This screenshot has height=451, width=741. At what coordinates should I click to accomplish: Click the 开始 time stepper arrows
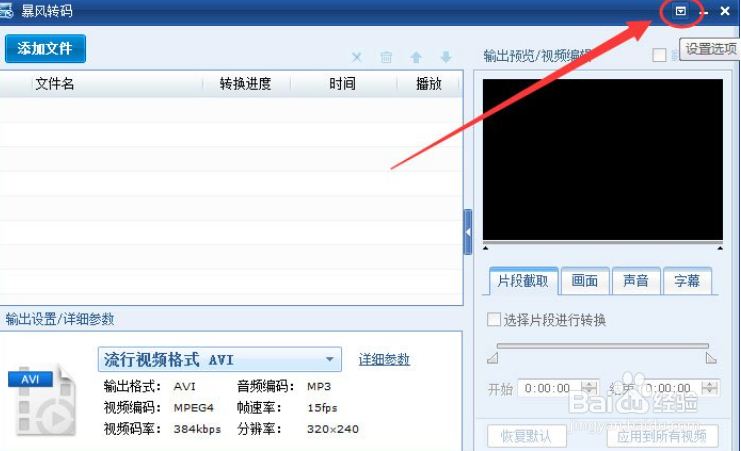point(589,388)
